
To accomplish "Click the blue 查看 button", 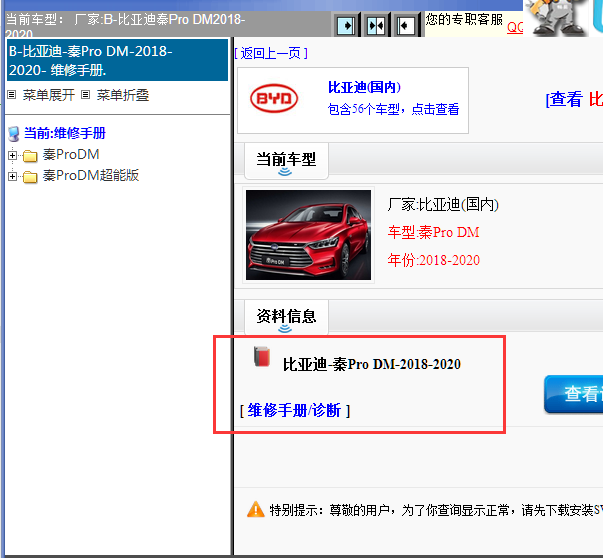I will (x=573, y=394).
